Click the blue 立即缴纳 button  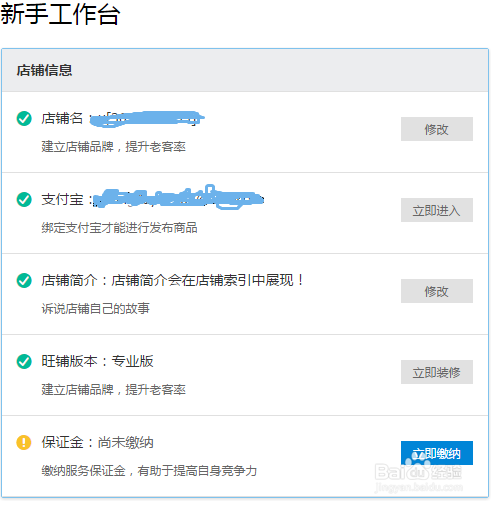(x=437, y=453)
